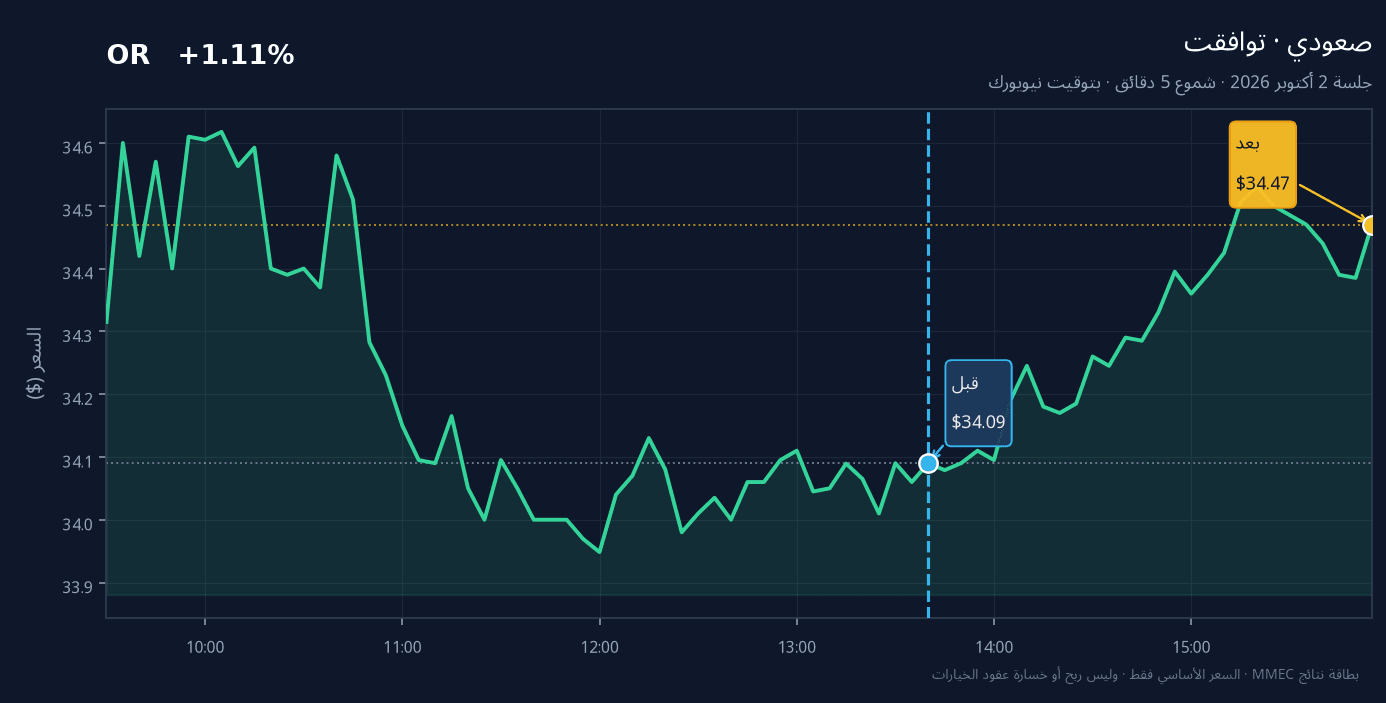Click the "OR" ticker symbol
Viewport: 1386px width, 703px height.
pos(128,56)
